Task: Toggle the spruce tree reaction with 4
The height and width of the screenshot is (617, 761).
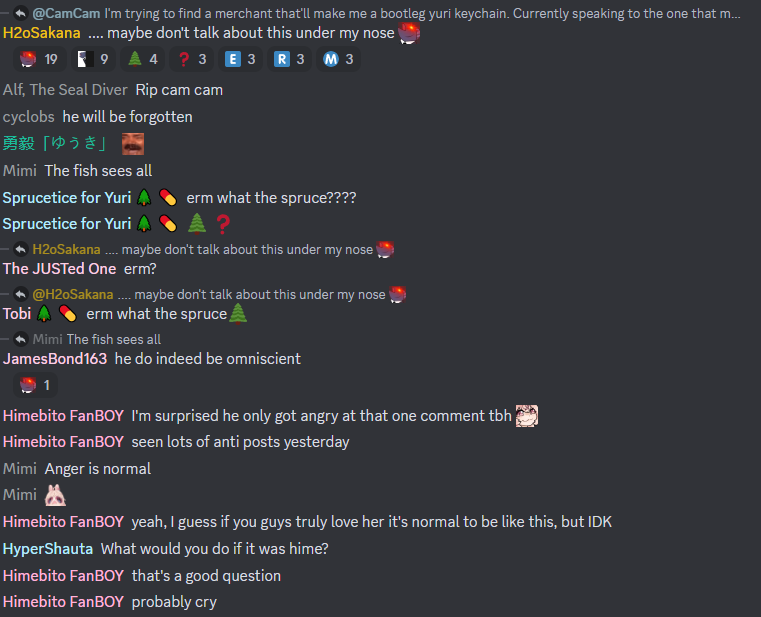Action: 143,59
